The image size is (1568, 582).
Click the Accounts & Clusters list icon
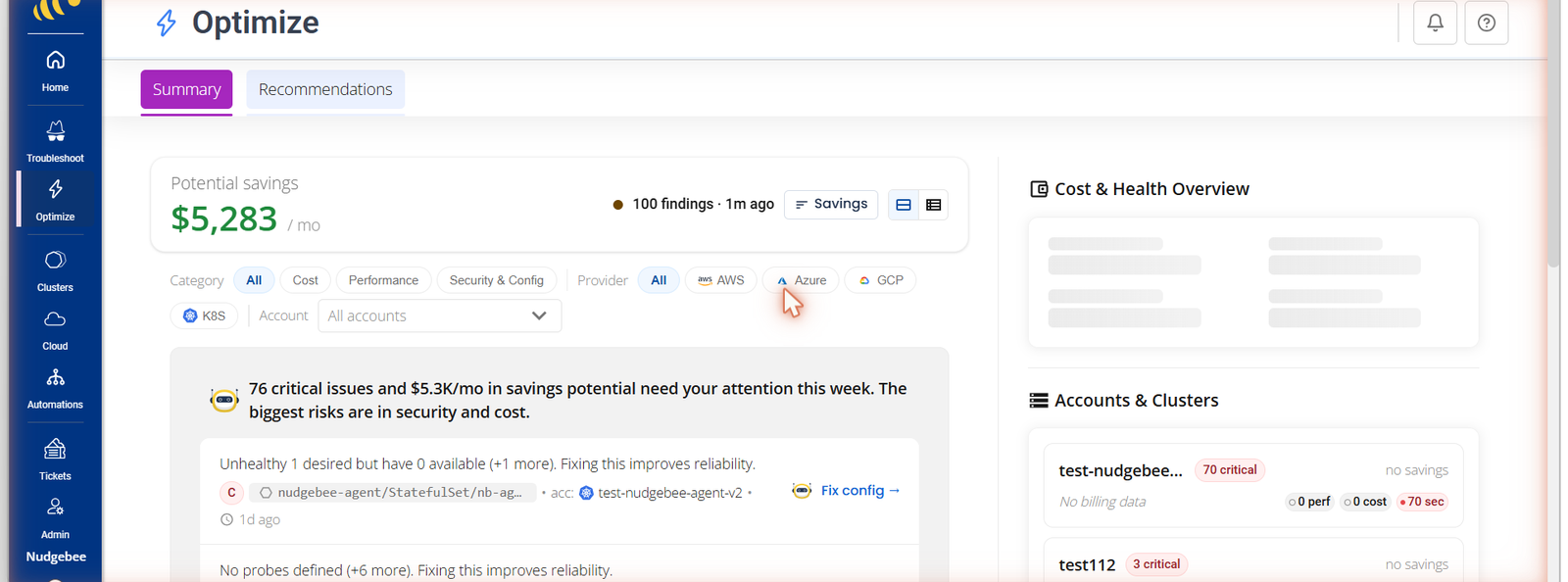pos(1039,401)
